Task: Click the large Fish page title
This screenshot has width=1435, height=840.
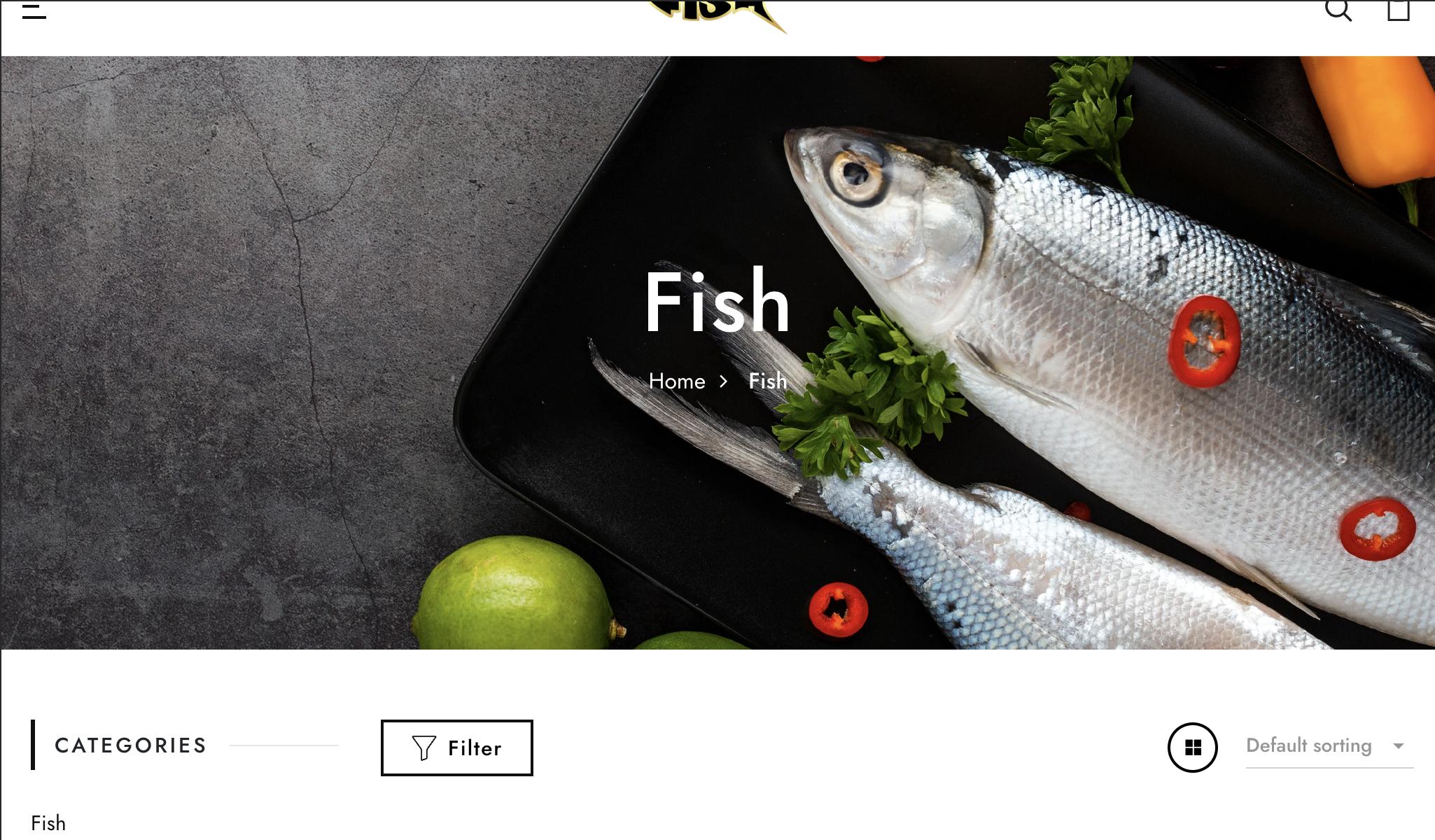Action: pos(717,302)
